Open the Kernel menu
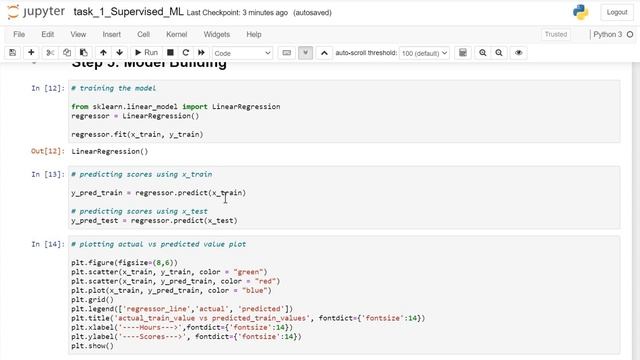The width and height of the screenshot is (640, 360). tap(176, 34)
